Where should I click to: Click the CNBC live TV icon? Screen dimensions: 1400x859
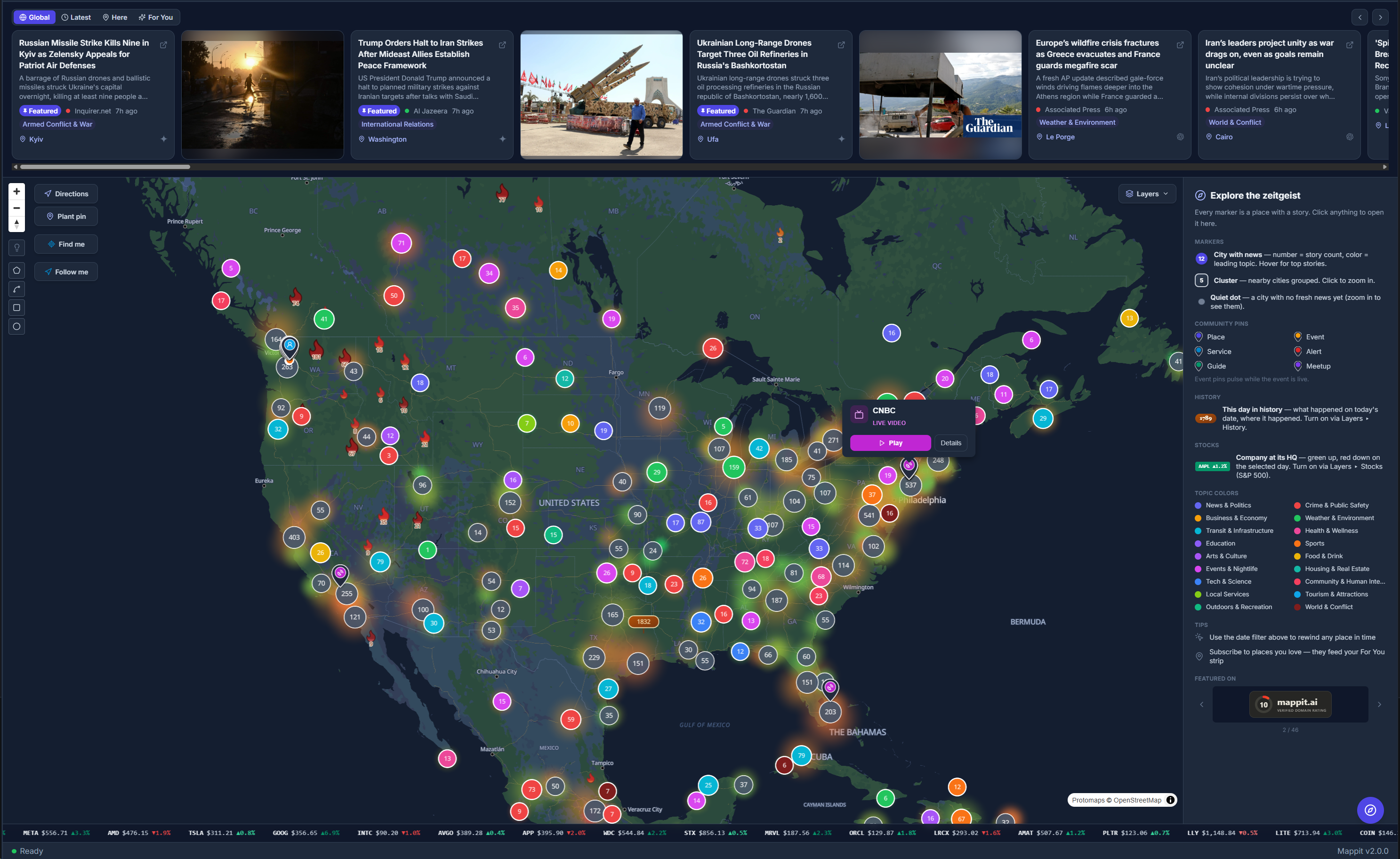tap(859, 415)
